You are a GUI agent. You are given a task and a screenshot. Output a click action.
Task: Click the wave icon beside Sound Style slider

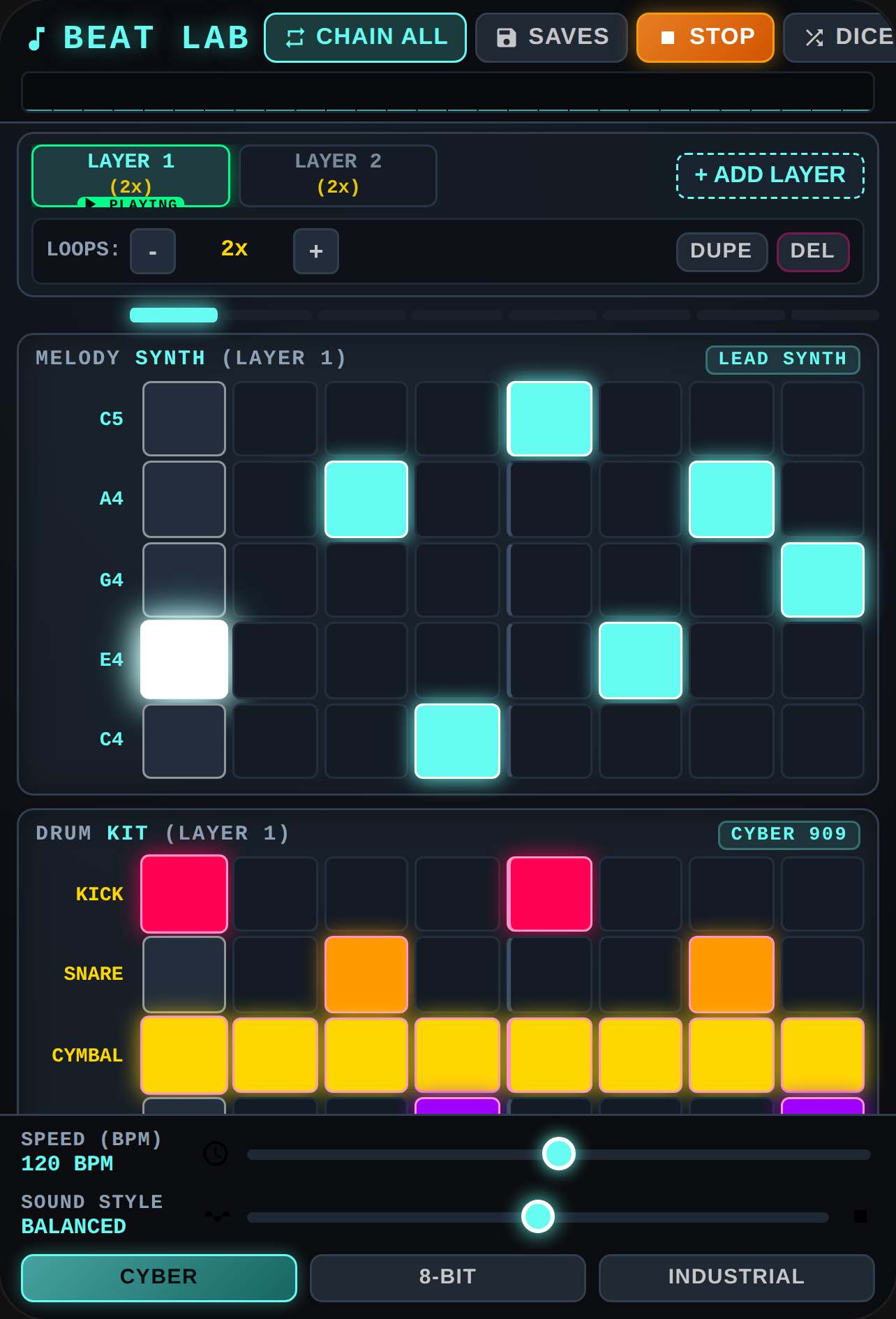tap(218, 1216)
